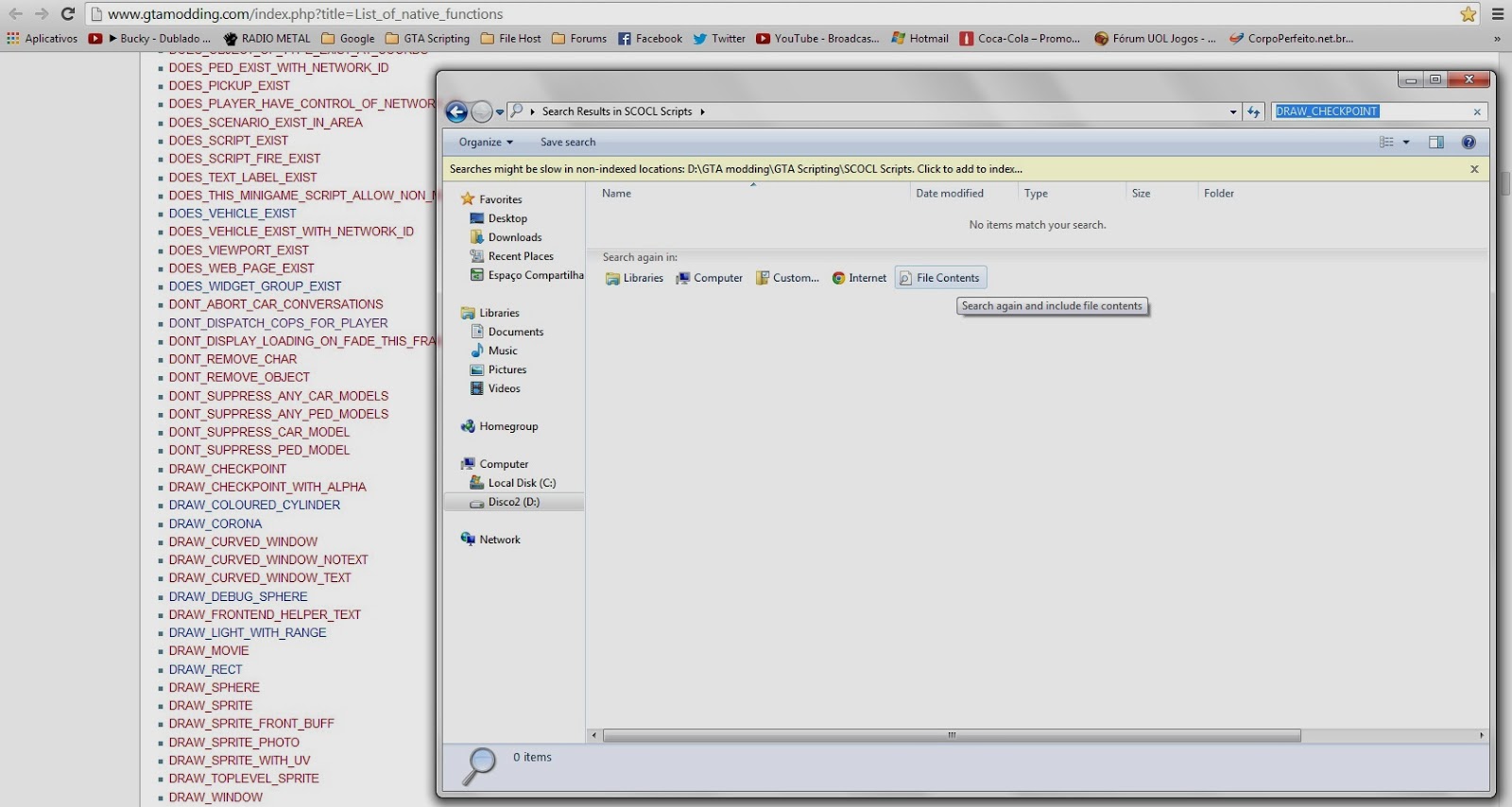Image resolution: width=1512 pixels, height=807 pixels.
Task: Go back using Explorer's blue back arrow
Action: [x=456, y=112]
